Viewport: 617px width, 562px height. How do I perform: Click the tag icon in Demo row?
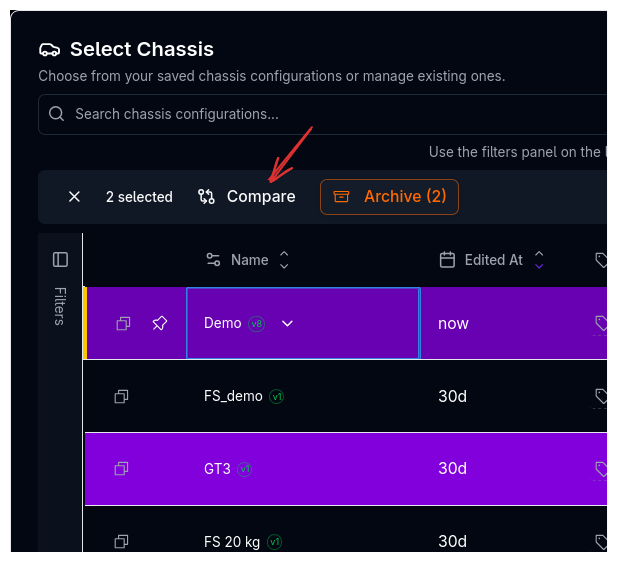click(x=601, y=323)
